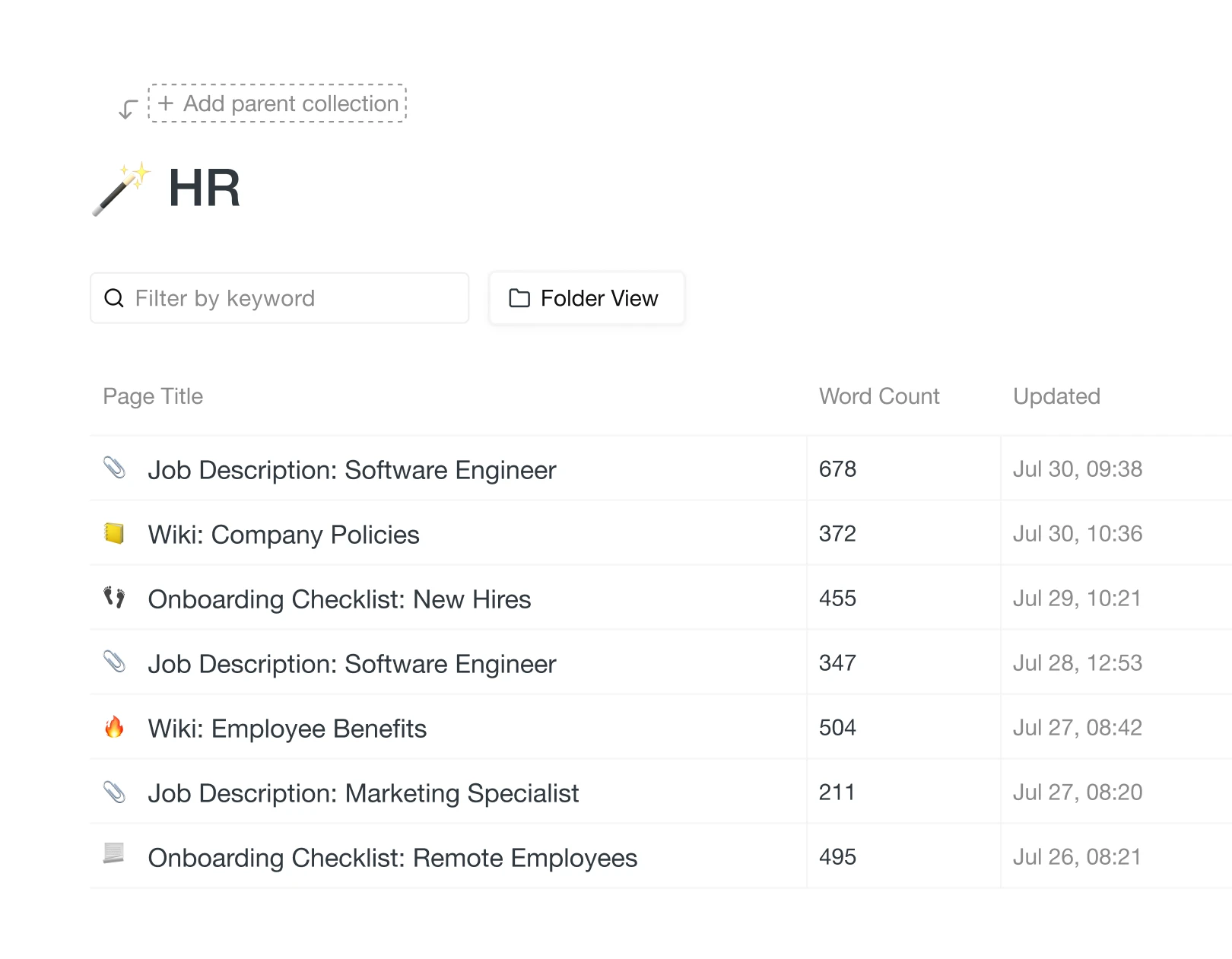Viewport: 1232px width, 959px height.
Task: Click the paperclip icon for Marketing Specialist
Action: (x=114, y=792)
